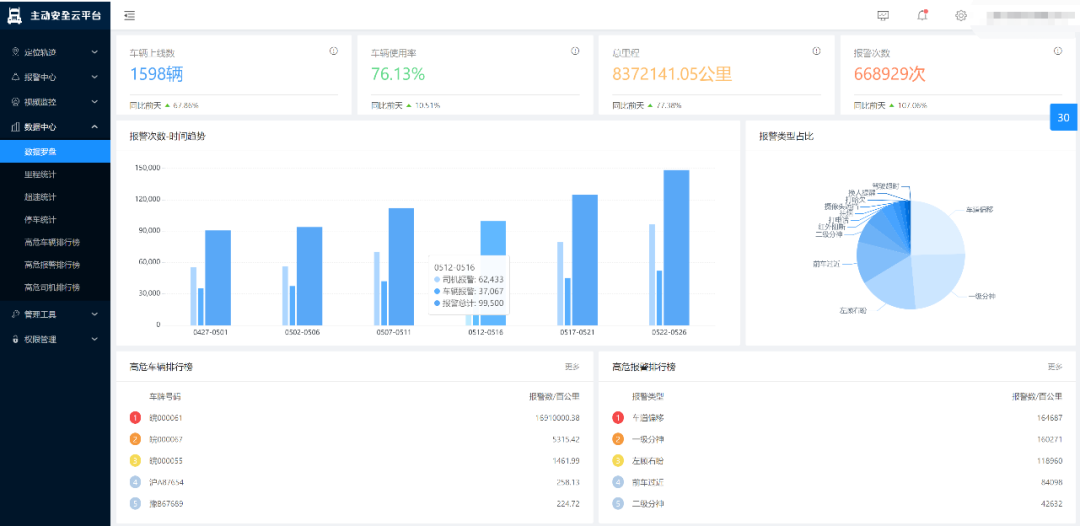Click 更多 link in 高危报警排行榜 panel
1080x526 pixels.
coord(1055,367)
